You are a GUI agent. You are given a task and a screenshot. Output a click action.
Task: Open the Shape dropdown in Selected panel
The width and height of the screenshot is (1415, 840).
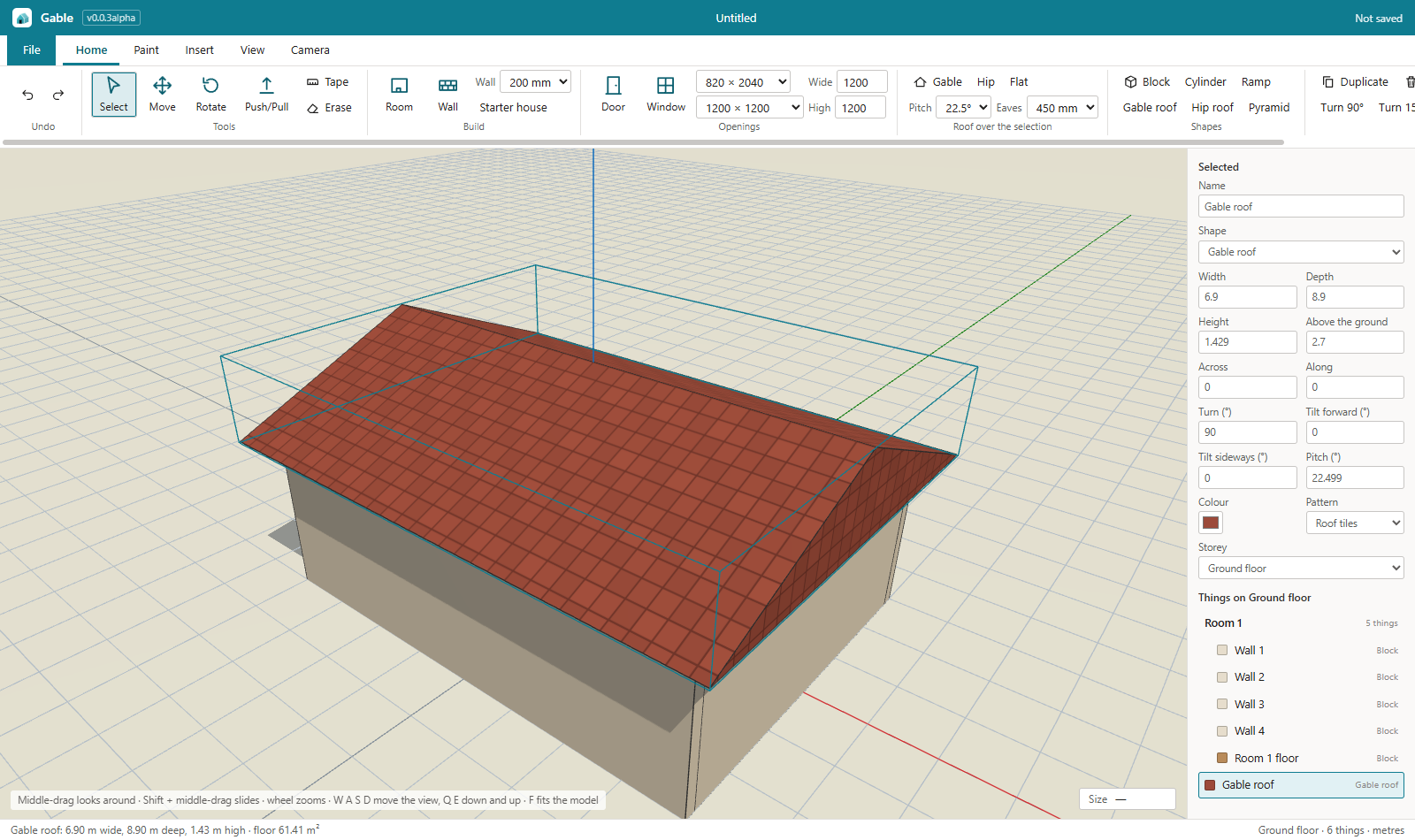1301,252
